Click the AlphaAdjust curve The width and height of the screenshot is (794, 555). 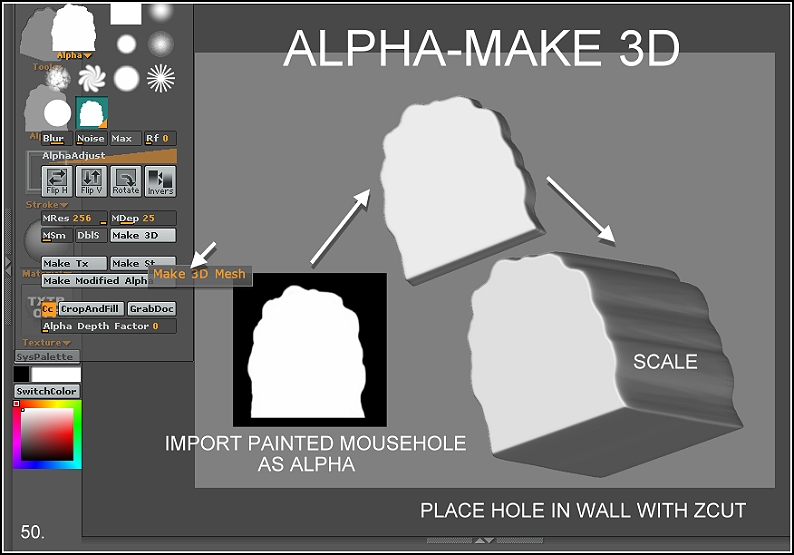click(109, 156)
